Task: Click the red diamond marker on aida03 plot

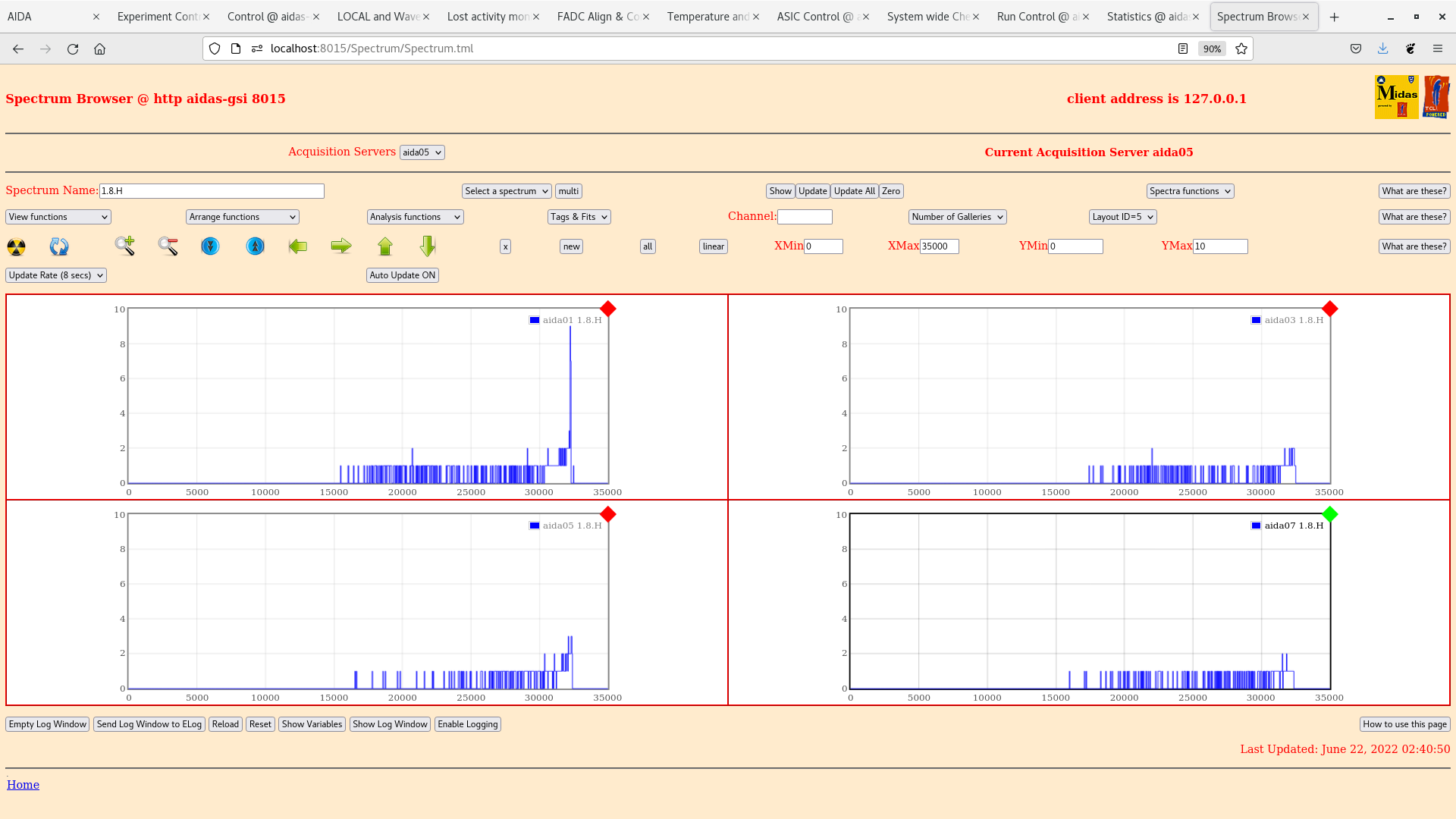Action: 1330,309
